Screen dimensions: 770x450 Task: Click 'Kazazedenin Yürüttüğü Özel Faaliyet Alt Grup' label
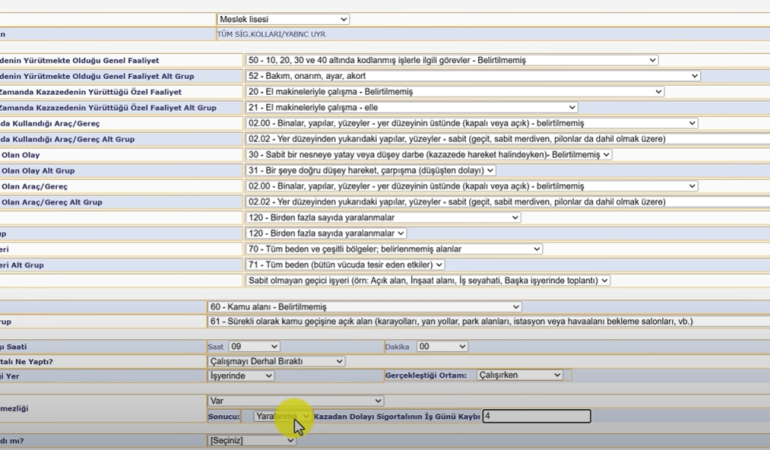click(108, 108)
